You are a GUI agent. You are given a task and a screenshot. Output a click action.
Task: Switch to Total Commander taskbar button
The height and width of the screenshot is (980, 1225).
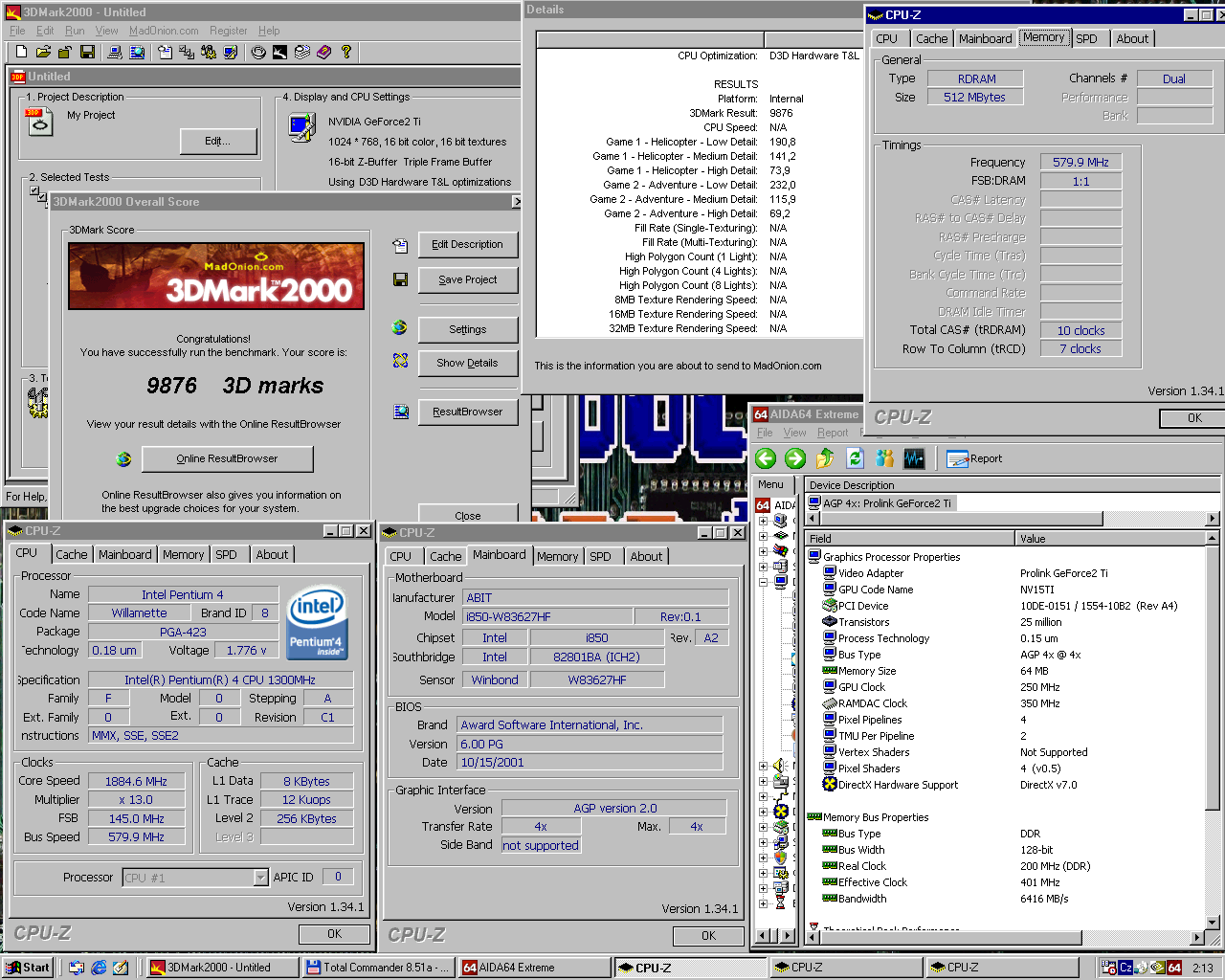pos(378,968)
